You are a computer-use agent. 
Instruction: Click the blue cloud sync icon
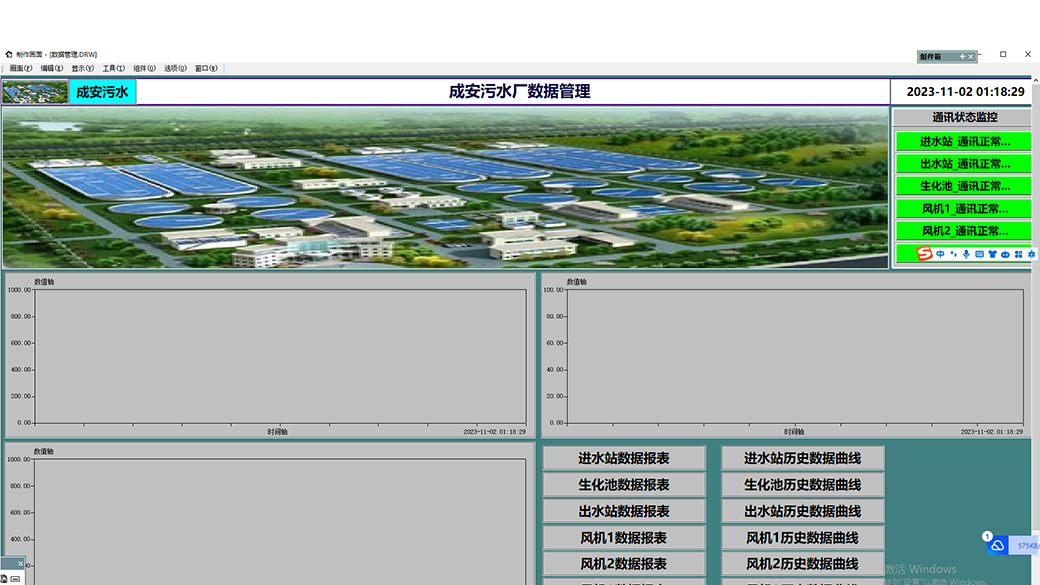pos(998,546)
